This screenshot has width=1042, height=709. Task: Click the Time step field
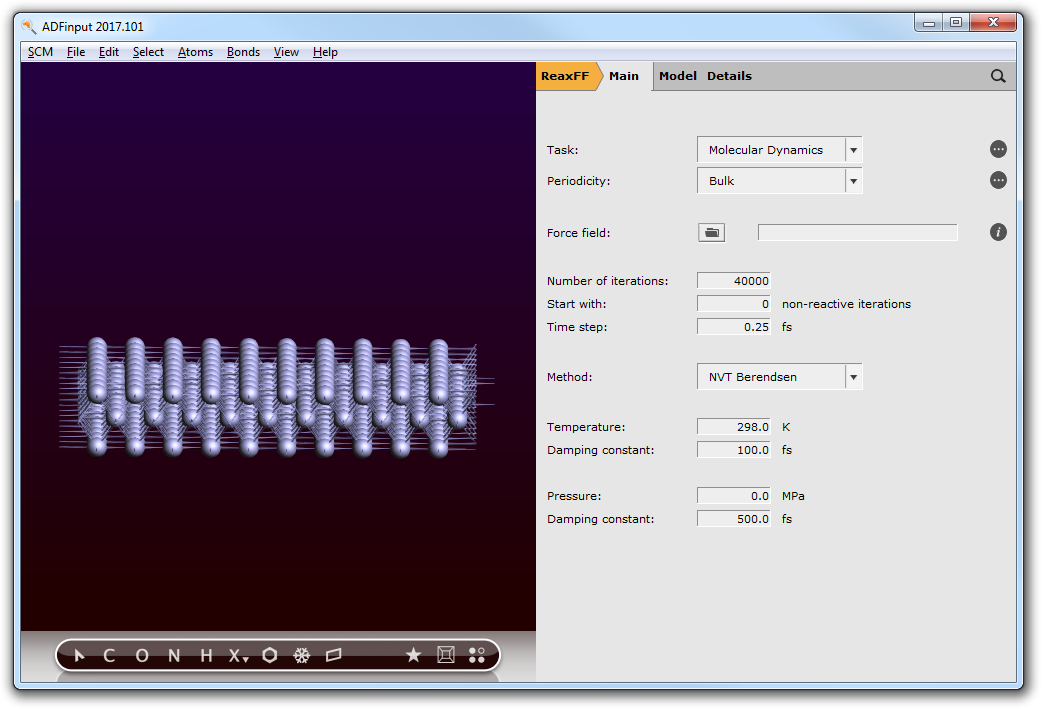click(734, 327)
